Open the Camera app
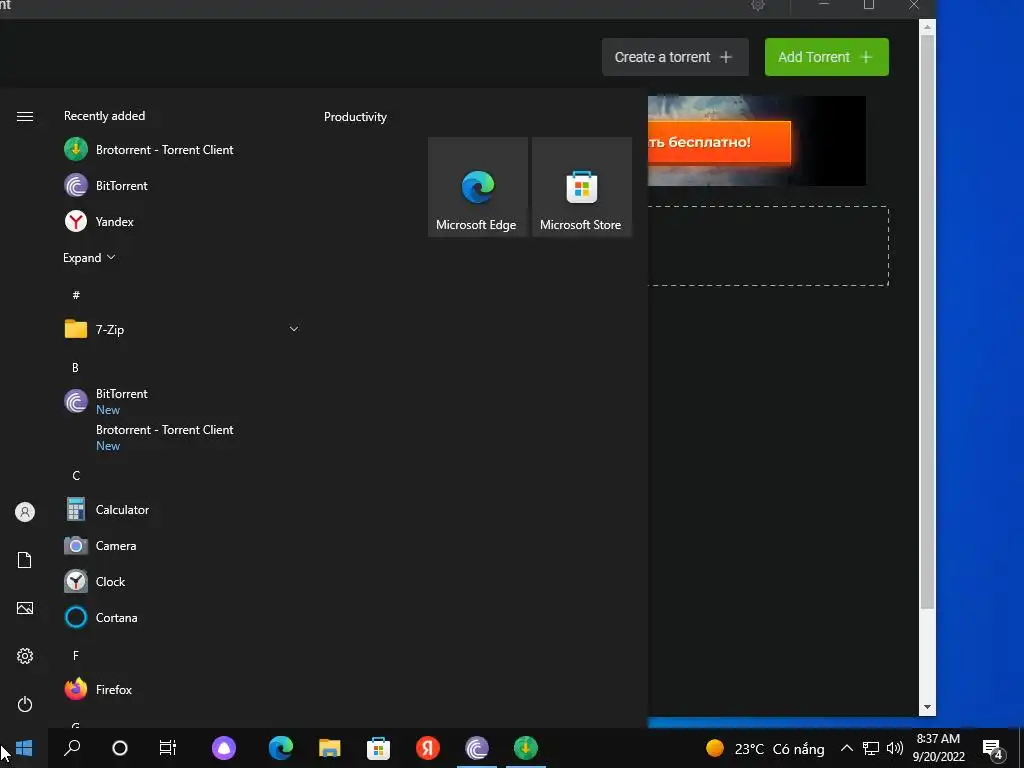This screenshot has height=768, width=1024. pyautogui.click(x=100, y=545)
